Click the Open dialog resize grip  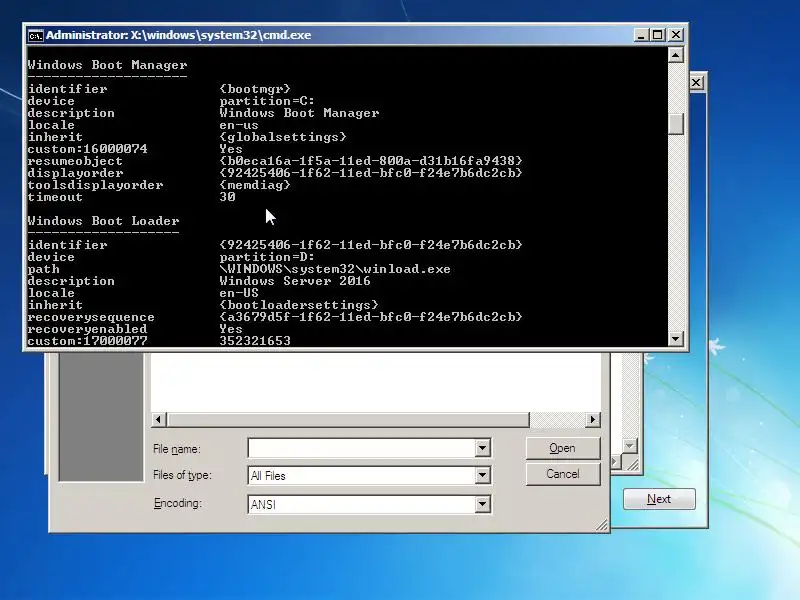[602, 525]
